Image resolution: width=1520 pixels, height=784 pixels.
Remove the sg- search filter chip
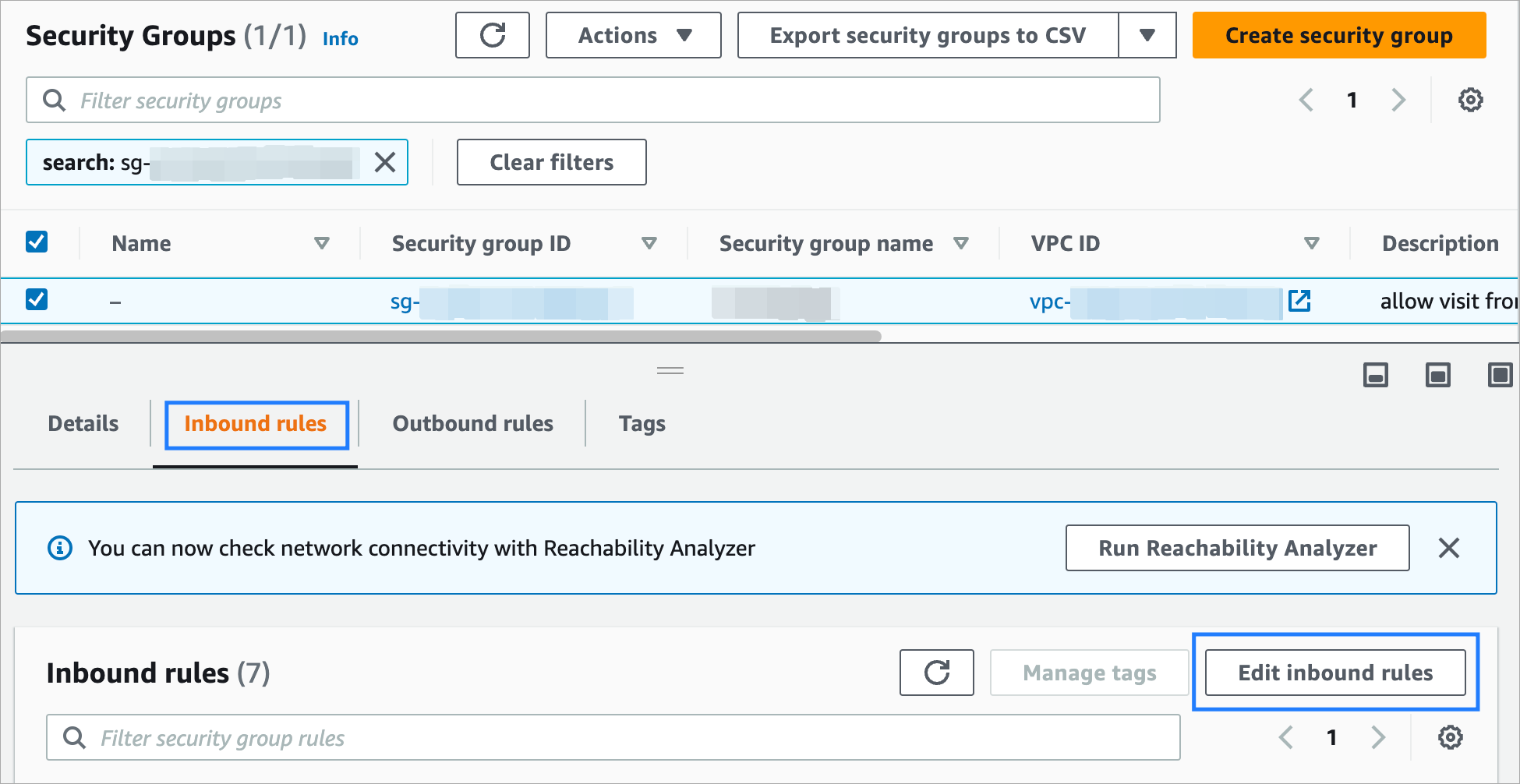[385, 162]
